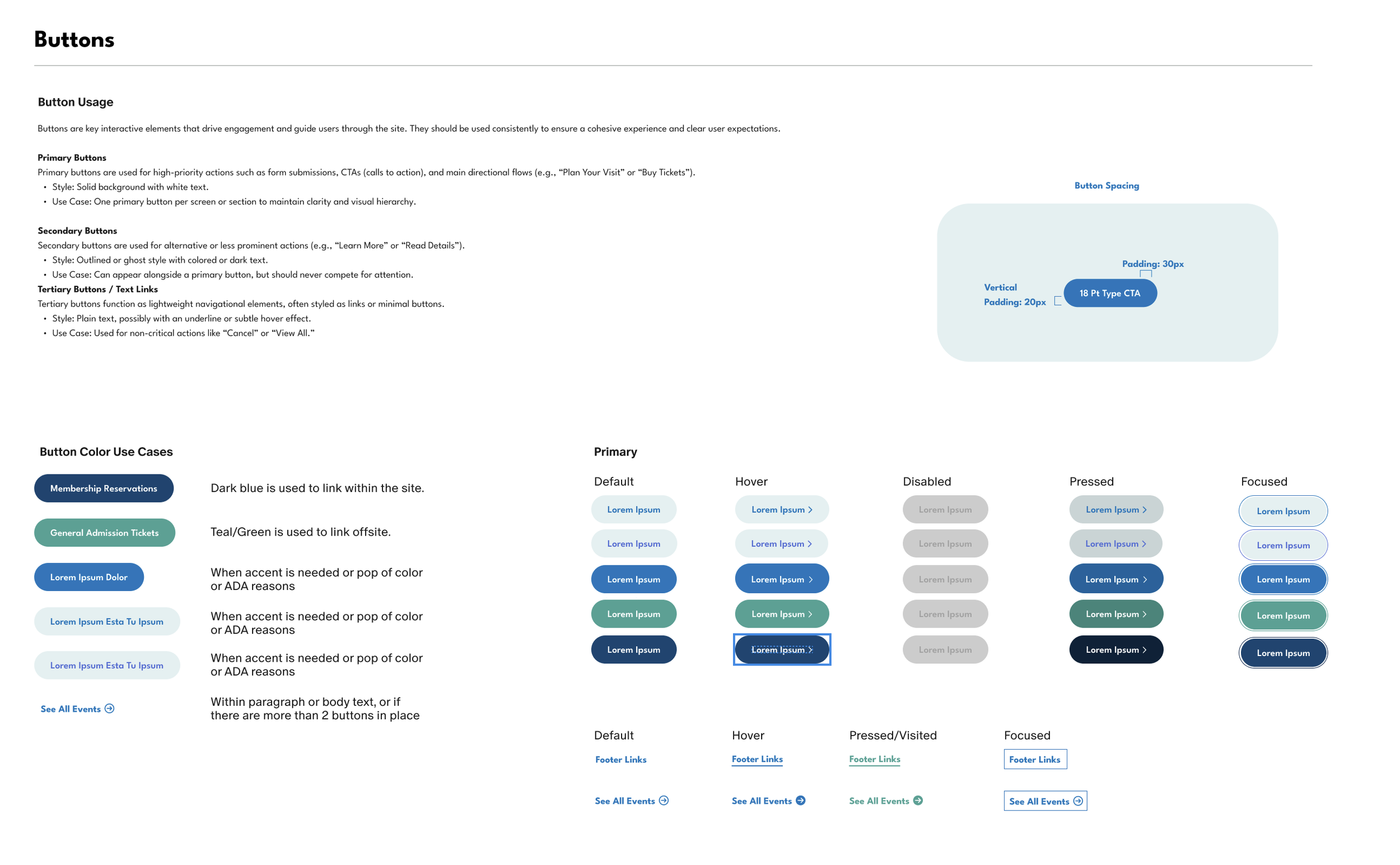Viewport: 1400px width, 865px height.
Task: Open the Default Footer Links text link
Action: click(x=621, y=760)
